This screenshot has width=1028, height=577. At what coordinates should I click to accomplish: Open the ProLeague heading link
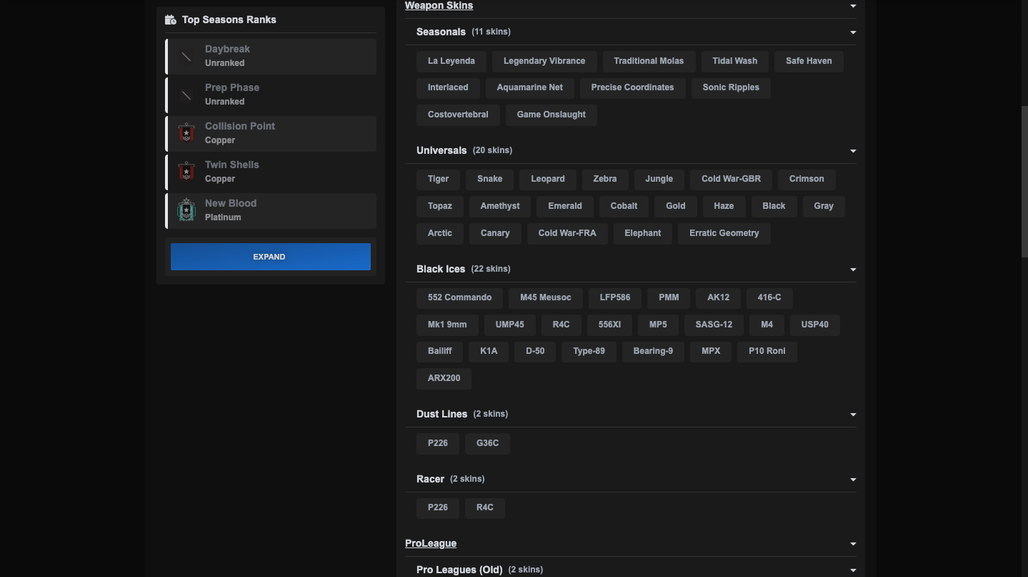pyautogui.click(x=431, y=544)
